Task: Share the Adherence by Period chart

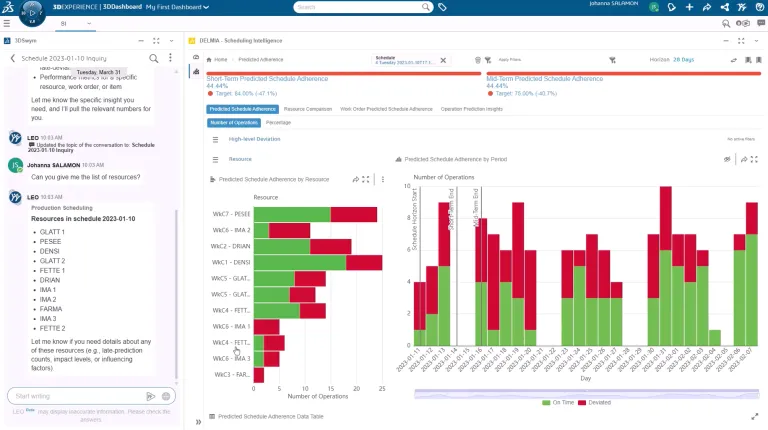Action: point(744,159)
